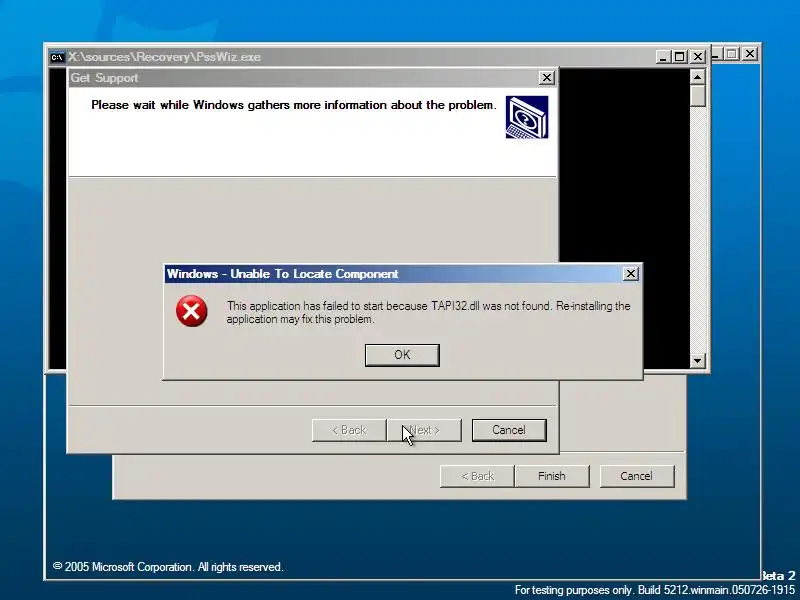Click Finish in the background wizard

coord(552,476)
